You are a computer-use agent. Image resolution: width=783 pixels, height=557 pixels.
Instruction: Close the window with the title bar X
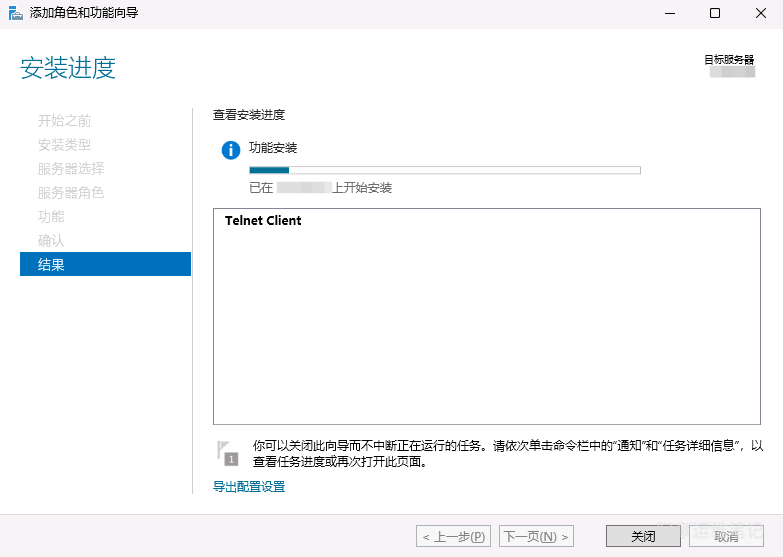759,13
